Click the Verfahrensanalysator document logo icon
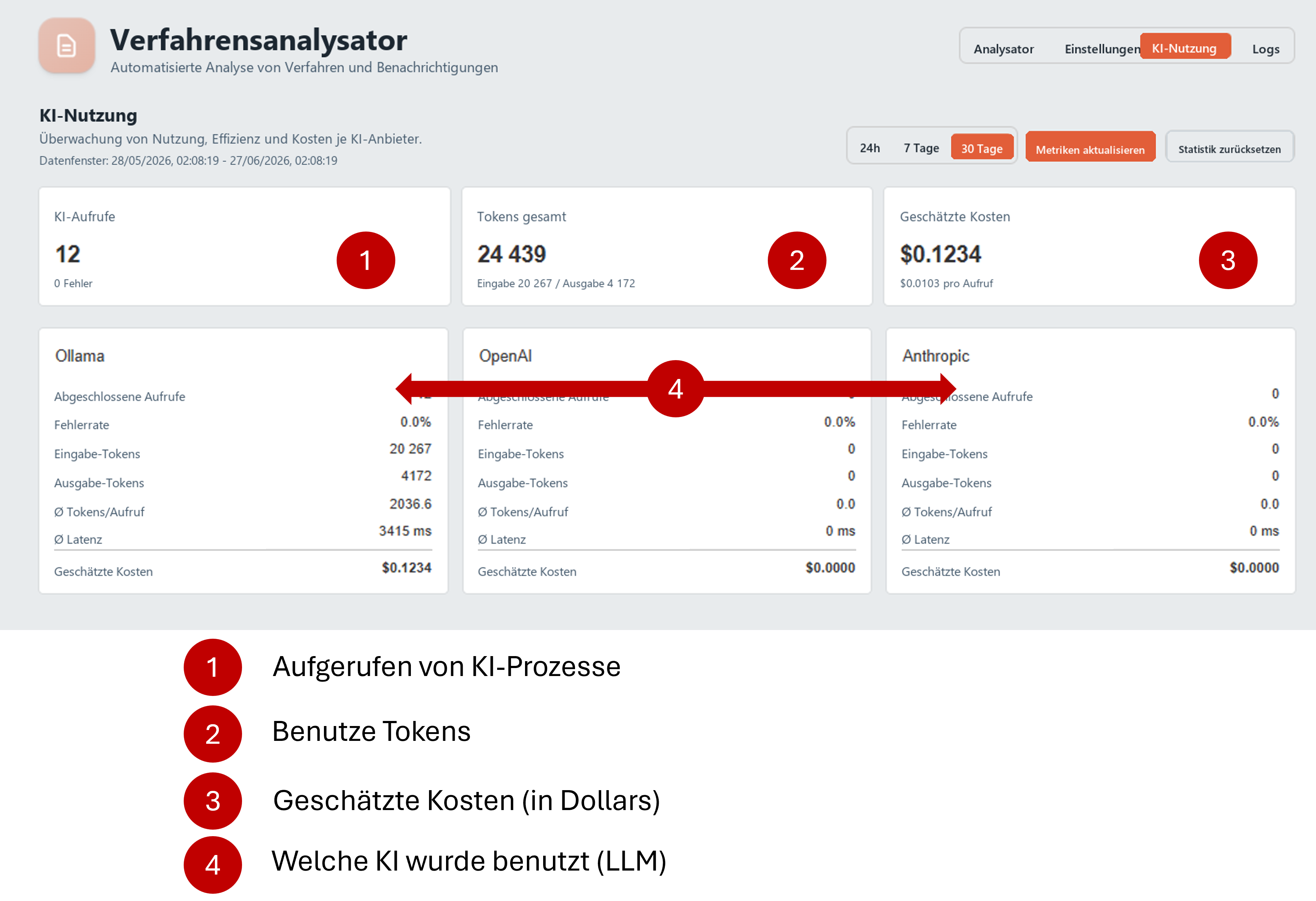This screenshot has width=1316, height=901. [x=67, y=46]
